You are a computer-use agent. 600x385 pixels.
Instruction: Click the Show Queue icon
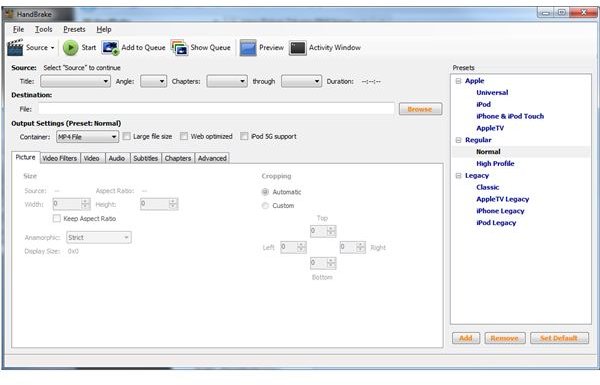179,48
